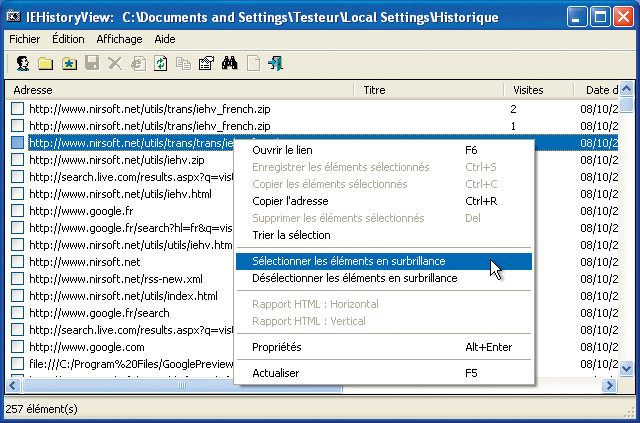Open the history folder toolbar icon

coord(45,64)
